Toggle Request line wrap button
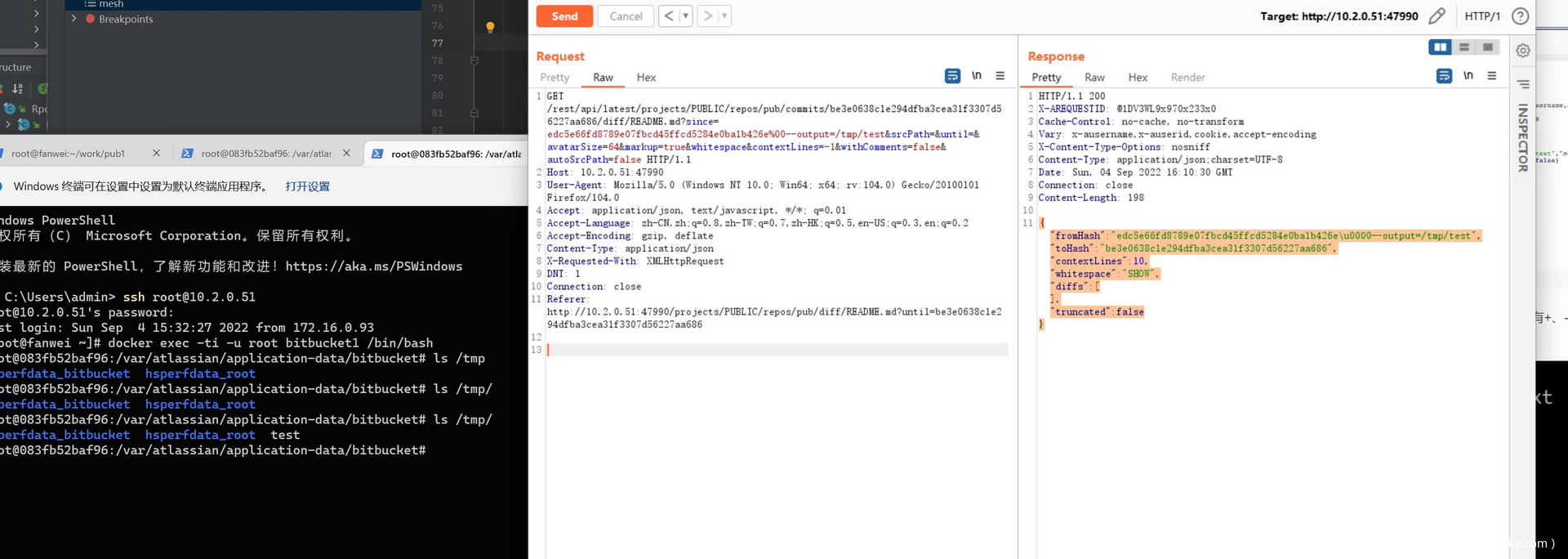1568x559 pixels. pyautogui.click(x=952, y=76)
